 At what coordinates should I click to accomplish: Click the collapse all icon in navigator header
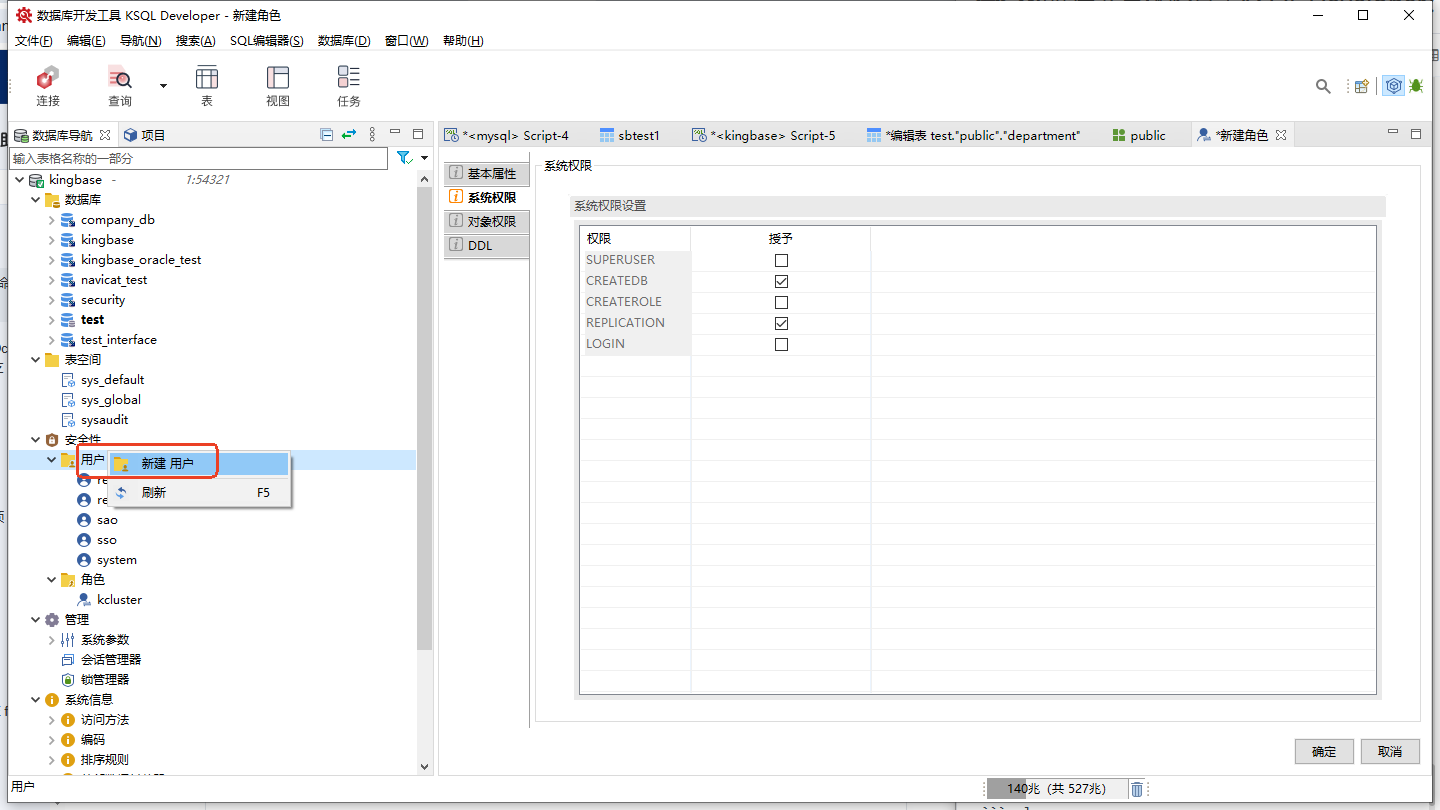(x=326, y=135)
